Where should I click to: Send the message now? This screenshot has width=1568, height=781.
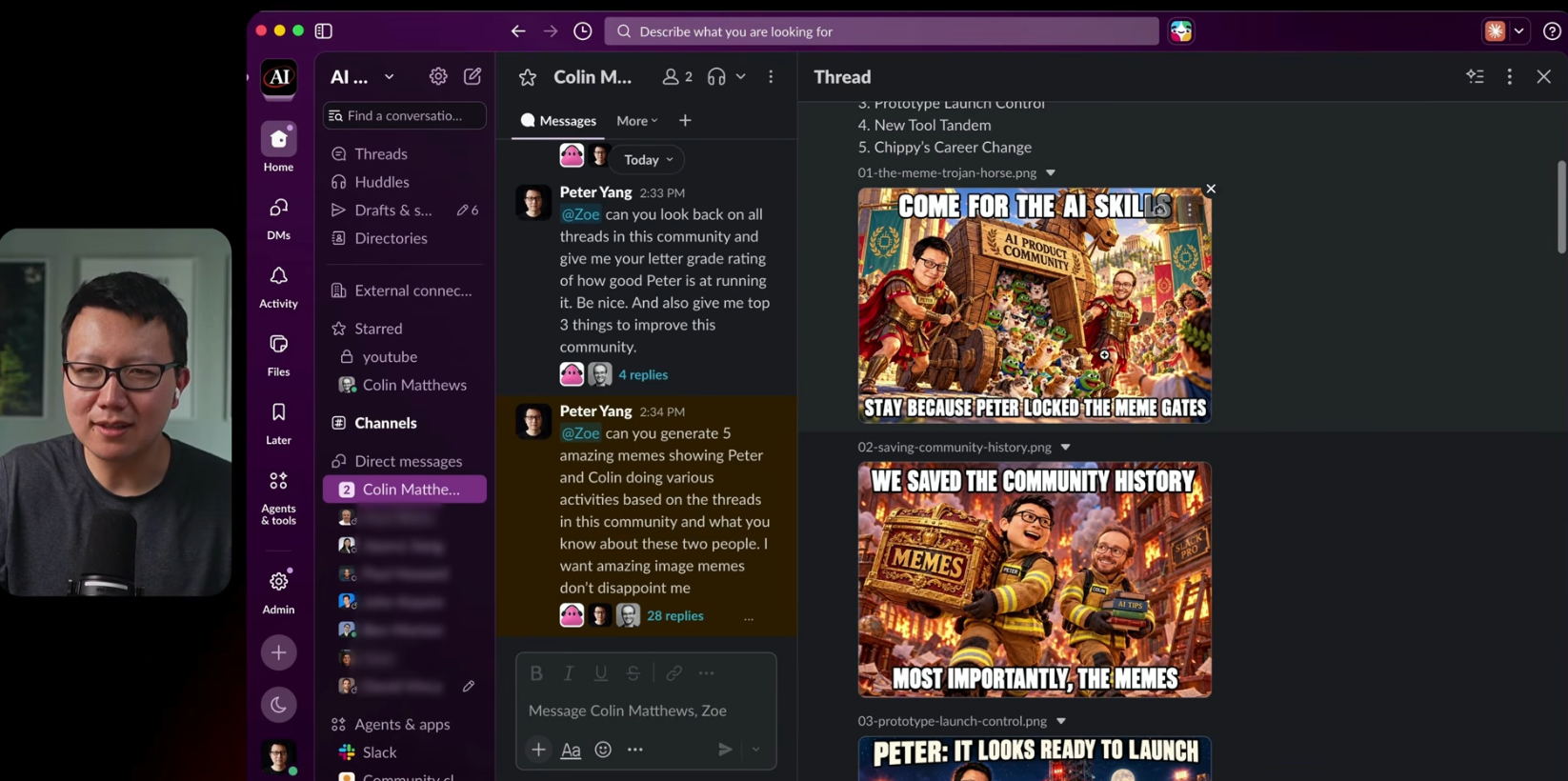pos(725,751)
